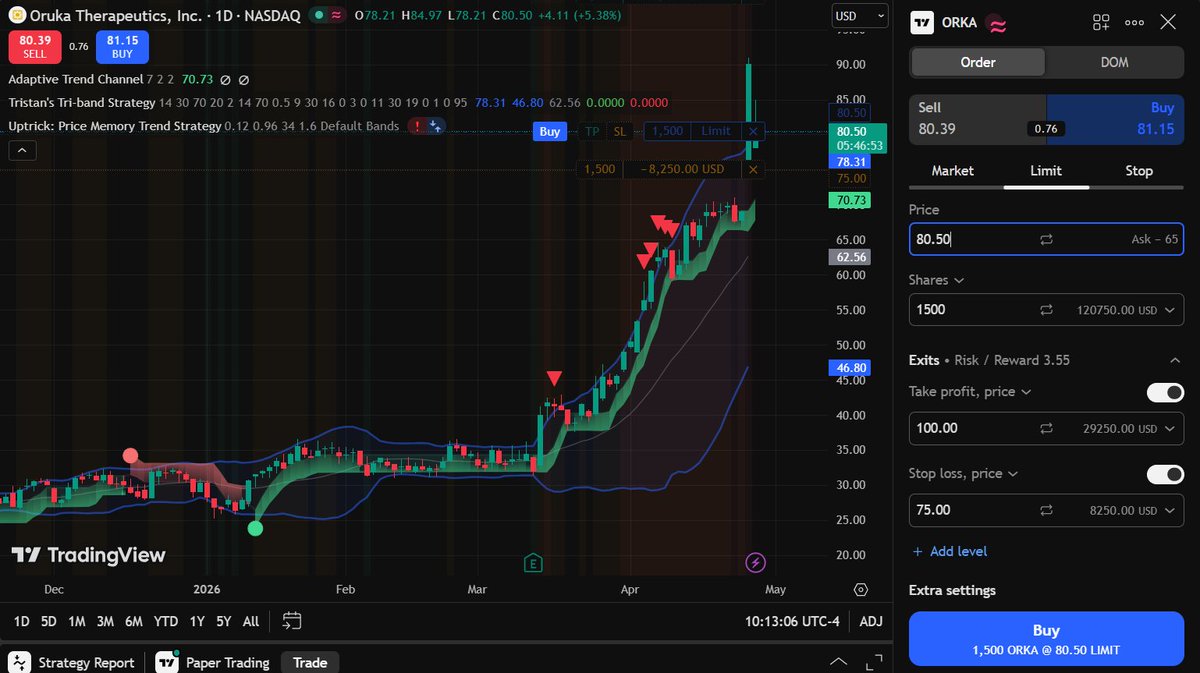Select Sell 80.39 side in order panel
The height and width of the screenshot is (673, 1200).
[978, 118]
